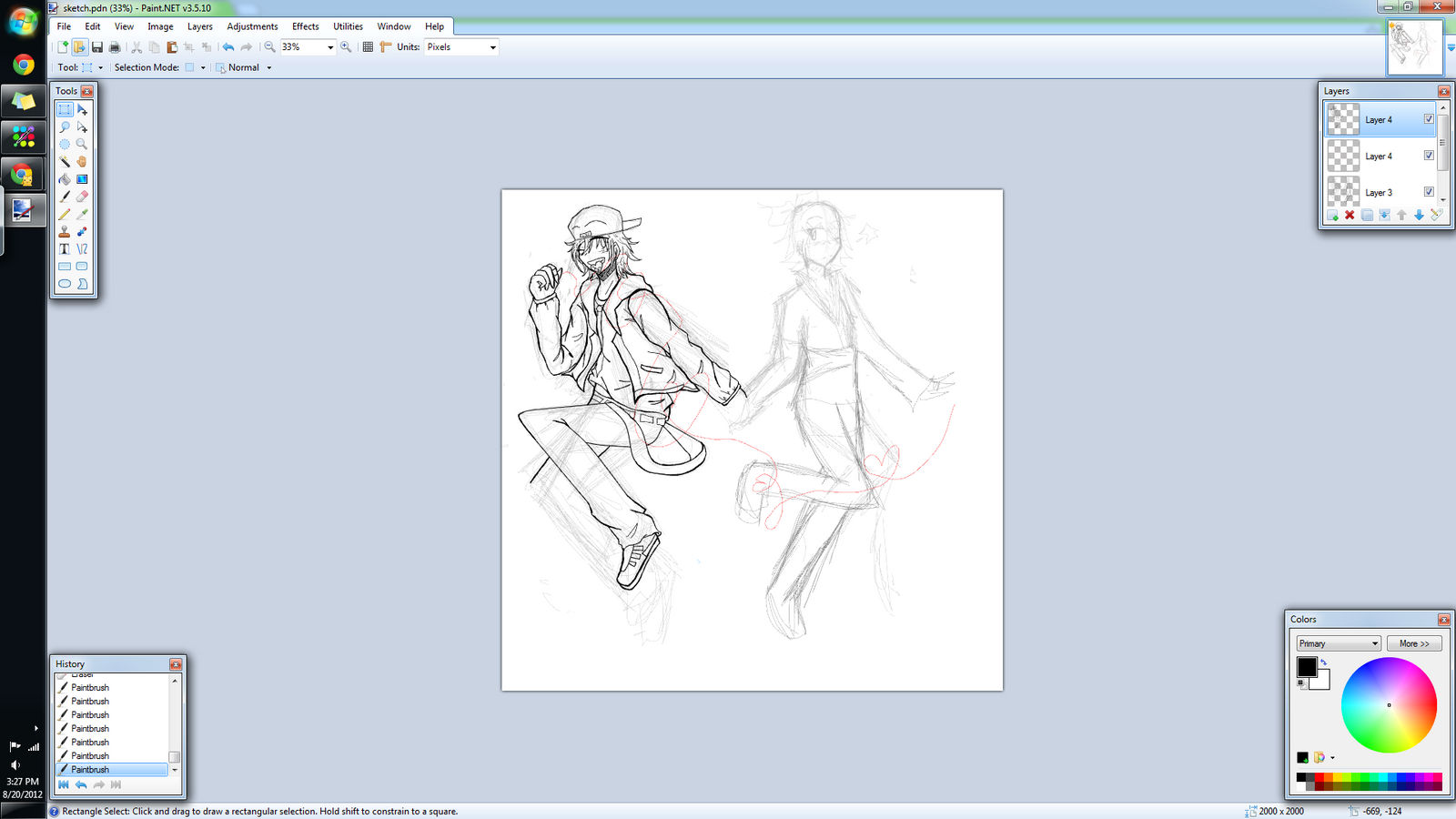Select the Color Picker eyedropper tool
1456x819 pixels.
[82, 214]
